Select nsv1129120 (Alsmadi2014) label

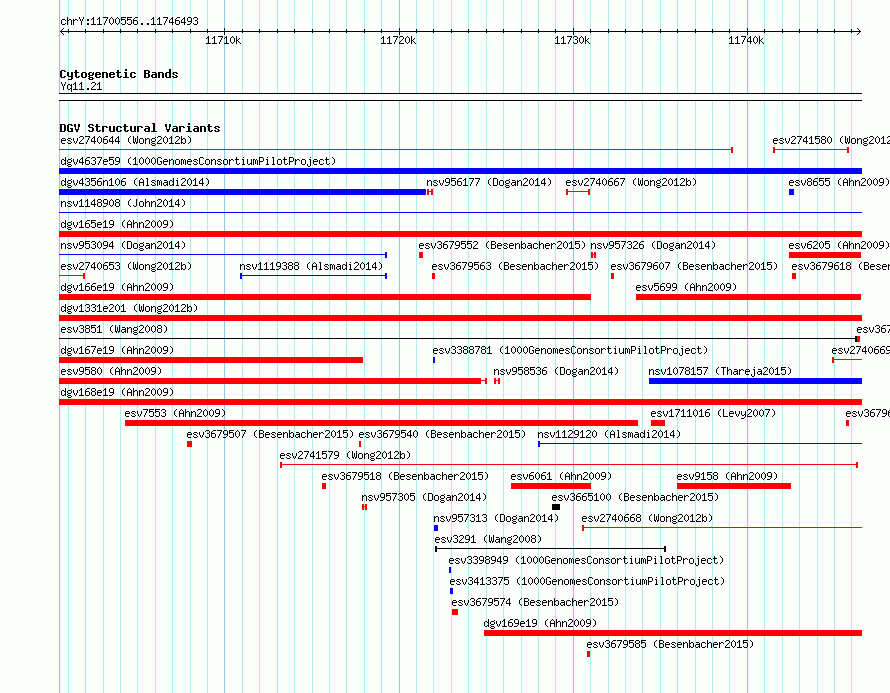click(608, 434)
